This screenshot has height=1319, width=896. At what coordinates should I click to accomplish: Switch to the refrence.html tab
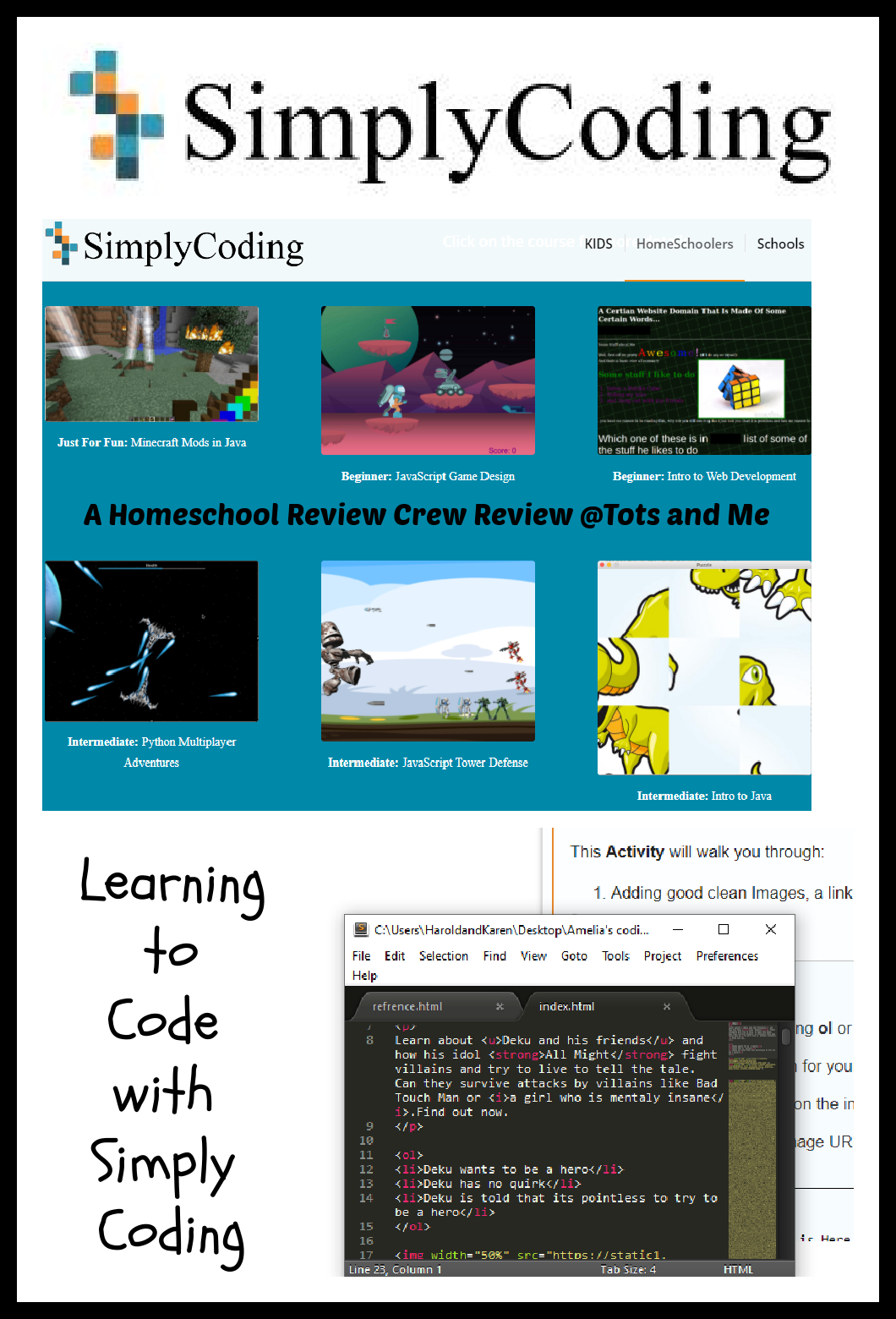coord(407,1006)
